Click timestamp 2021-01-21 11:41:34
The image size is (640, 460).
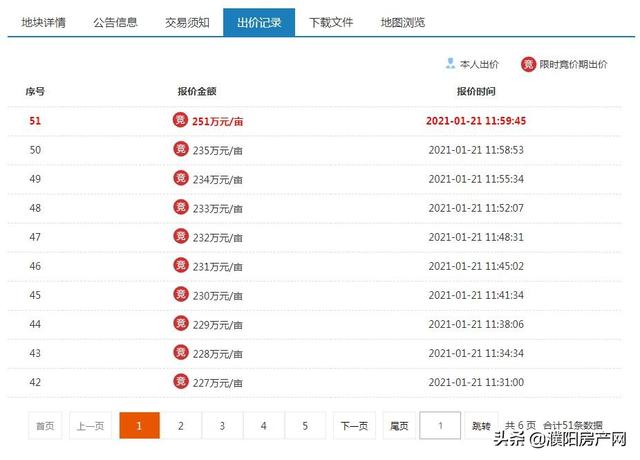[x=476, y=295]
